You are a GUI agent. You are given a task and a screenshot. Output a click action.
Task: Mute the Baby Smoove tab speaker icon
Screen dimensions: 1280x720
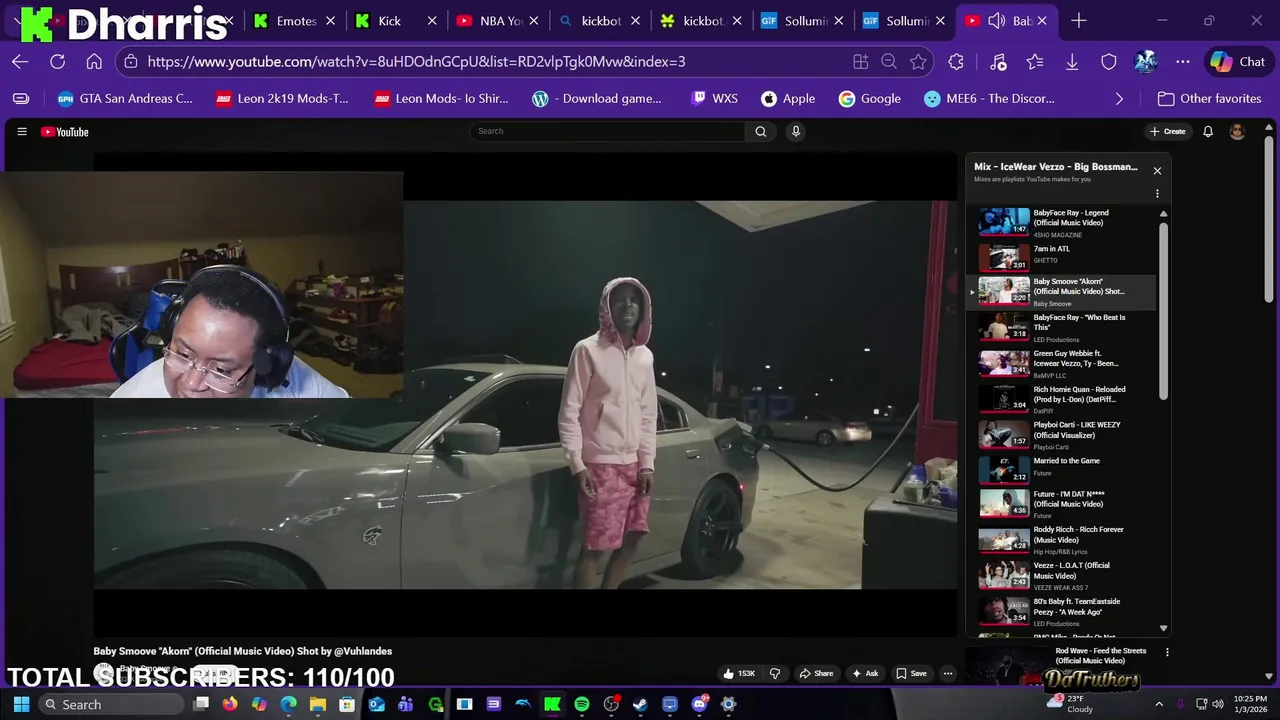997,21
